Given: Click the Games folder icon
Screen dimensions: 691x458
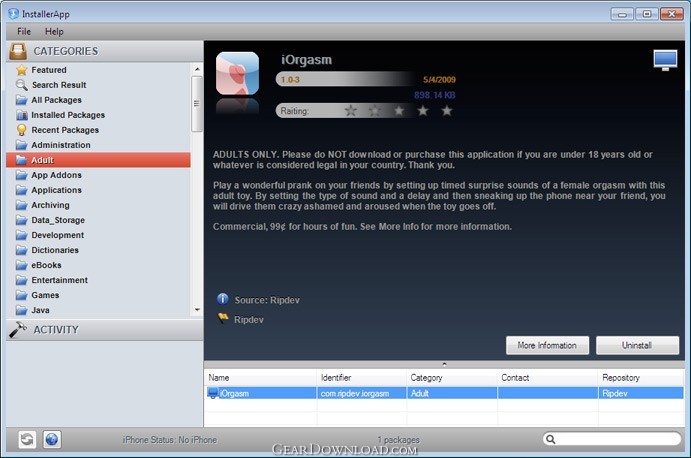Looking at the screenshot, I should tap(21, 295).
